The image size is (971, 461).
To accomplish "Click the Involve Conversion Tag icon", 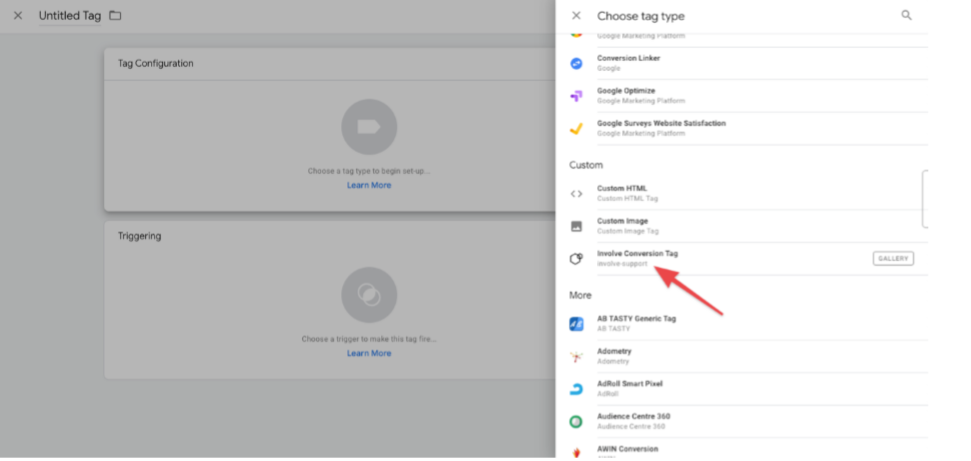I will click(x=577, y=259).
